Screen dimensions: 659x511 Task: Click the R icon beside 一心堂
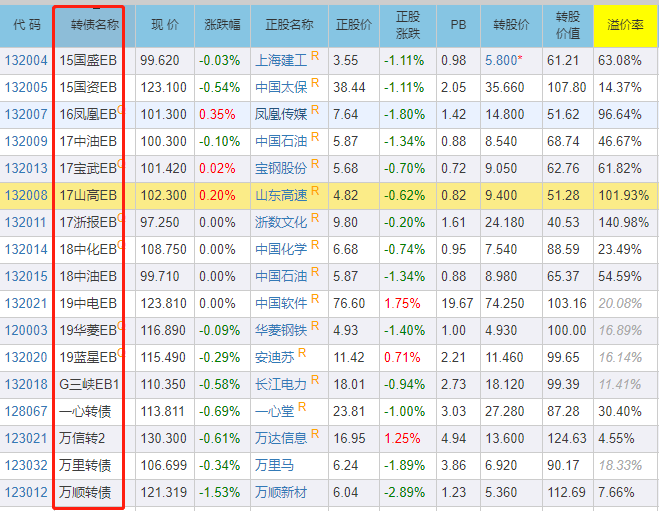coord(302,406)
